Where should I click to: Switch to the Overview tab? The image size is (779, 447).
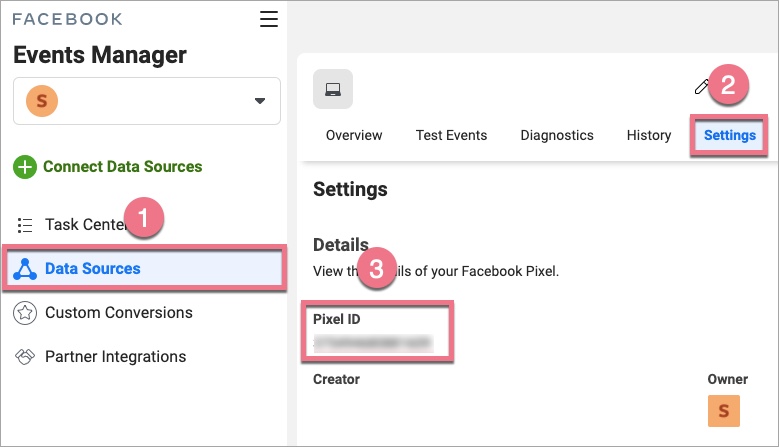pos(354,135)
